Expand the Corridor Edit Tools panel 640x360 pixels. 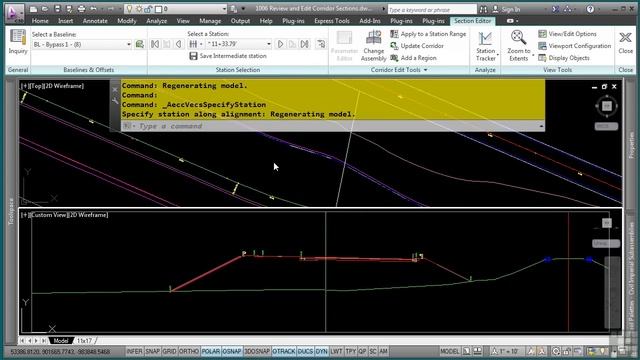426,70
